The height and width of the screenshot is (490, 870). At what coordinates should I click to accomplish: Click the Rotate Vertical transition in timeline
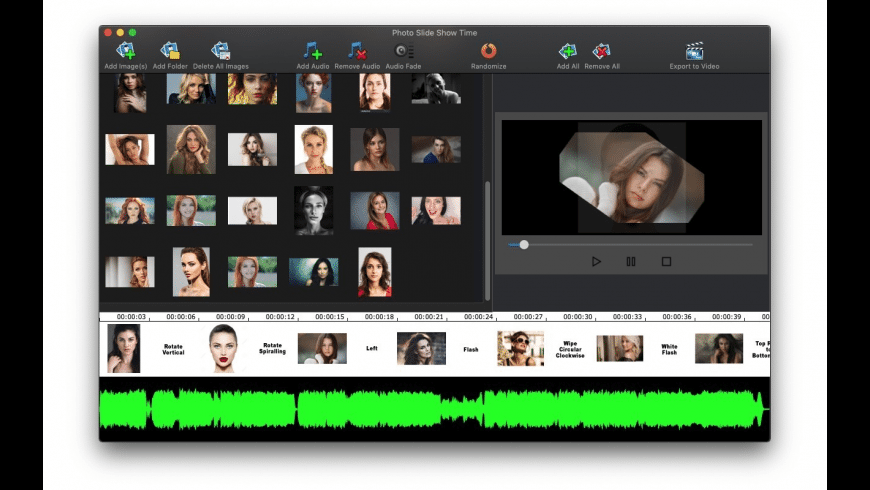173,350
